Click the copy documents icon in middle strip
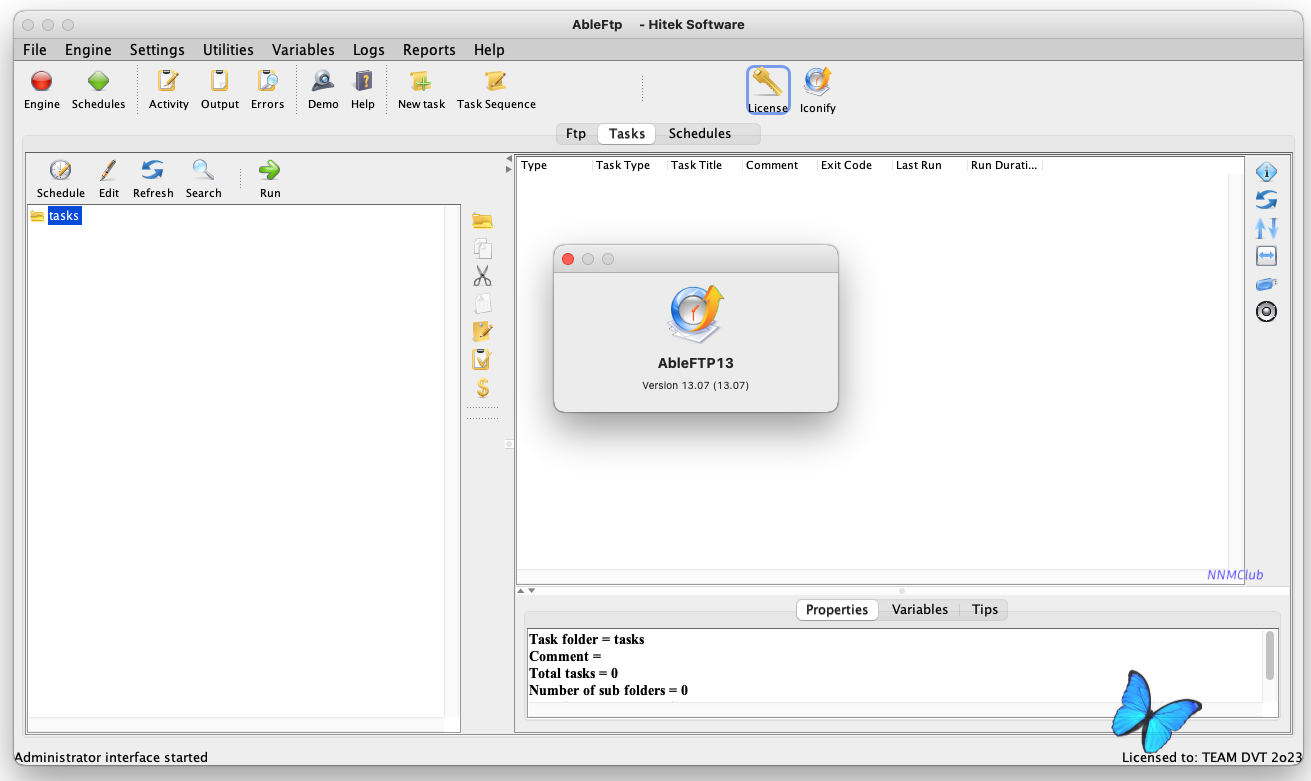The width and height of the screenshot is (1311, 781). [483, 249]
